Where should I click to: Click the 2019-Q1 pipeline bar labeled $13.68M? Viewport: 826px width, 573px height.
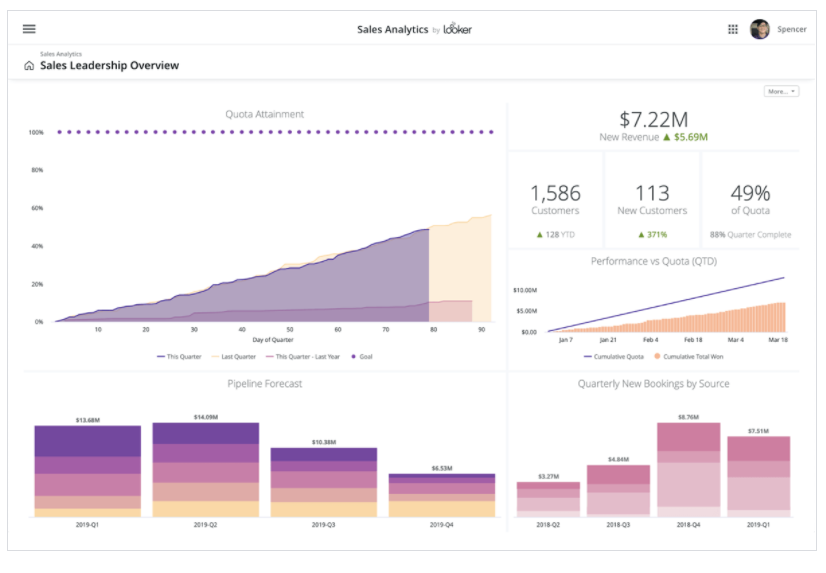(87, 471)
